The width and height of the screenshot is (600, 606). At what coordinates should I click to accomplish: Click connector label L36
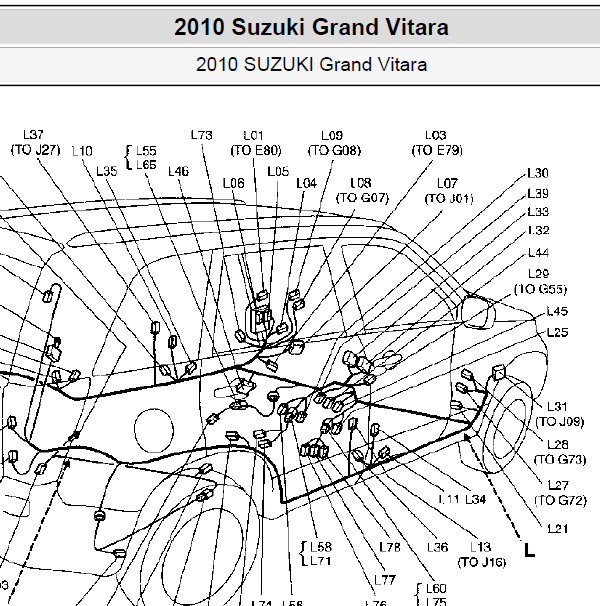(x=438, y=547)
